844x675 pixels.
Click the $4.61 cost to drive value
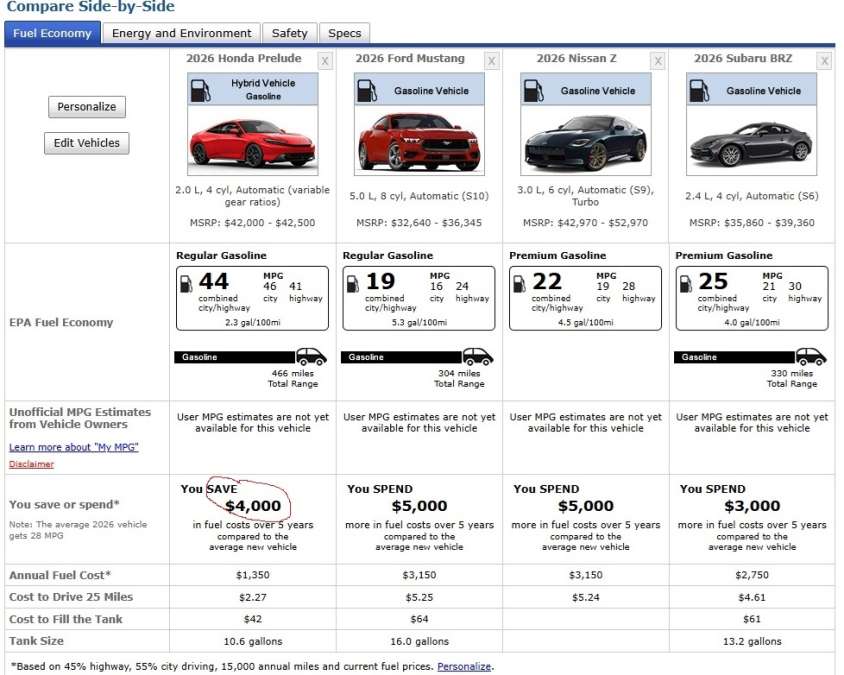tap(752, 597)
